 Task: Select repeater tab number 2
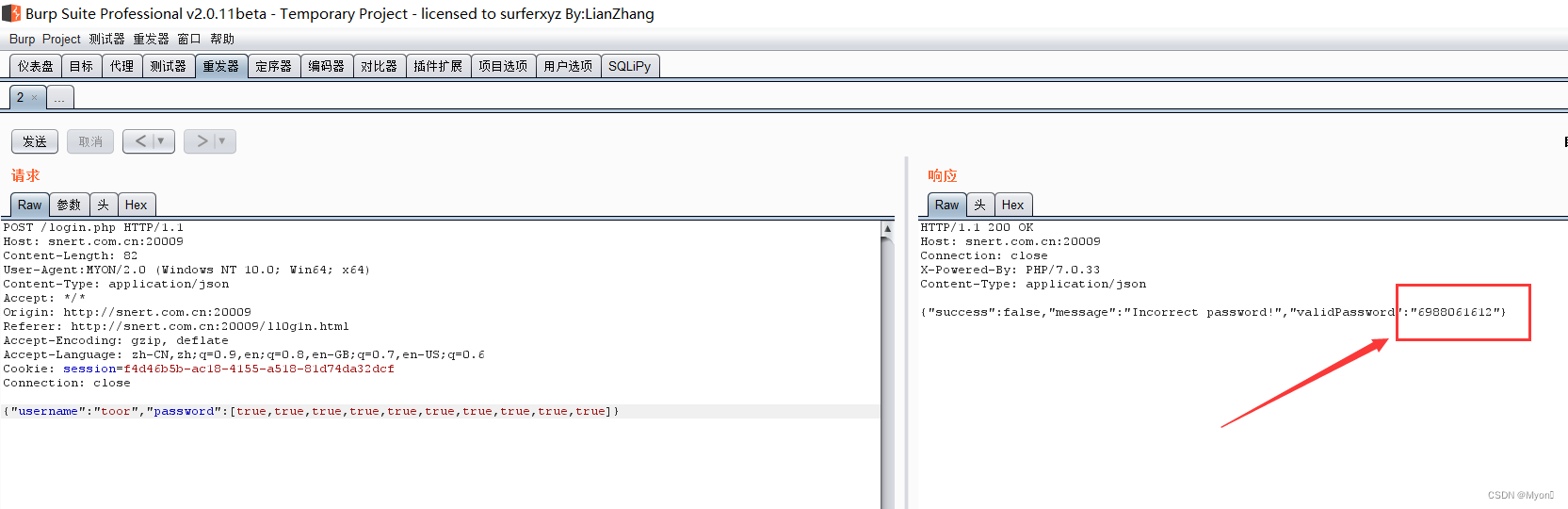click(x=21, y=97)
